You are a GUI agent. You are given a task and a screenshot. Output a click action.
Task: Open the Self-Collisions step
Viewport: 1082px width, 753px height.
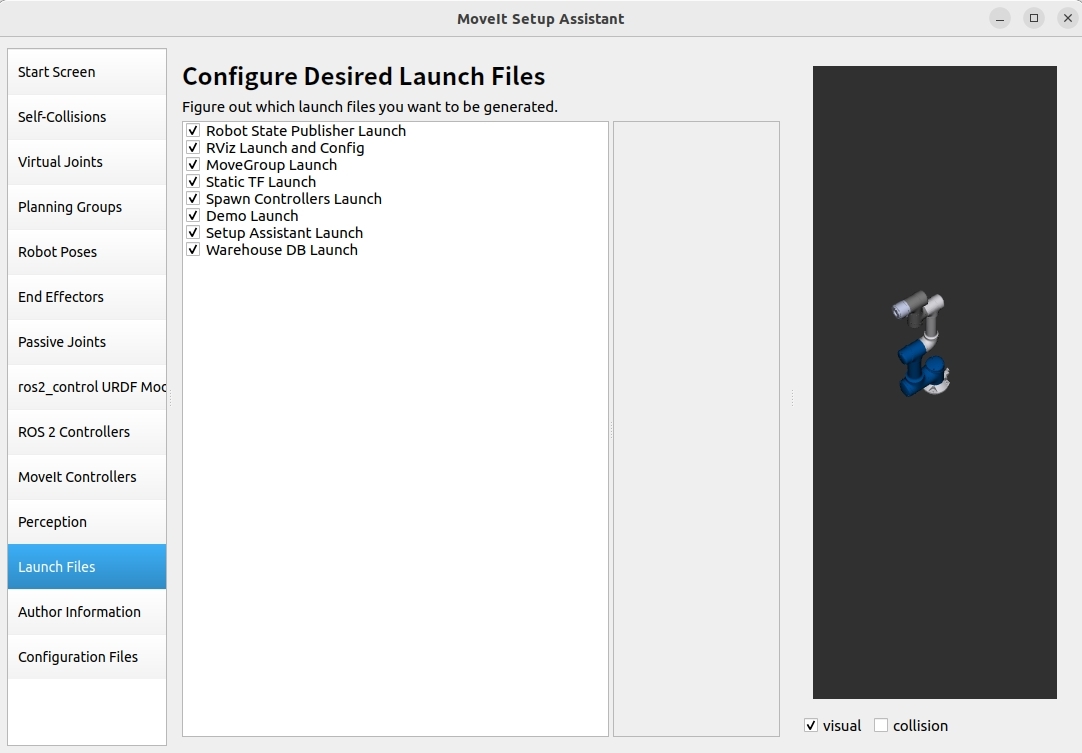87,117
